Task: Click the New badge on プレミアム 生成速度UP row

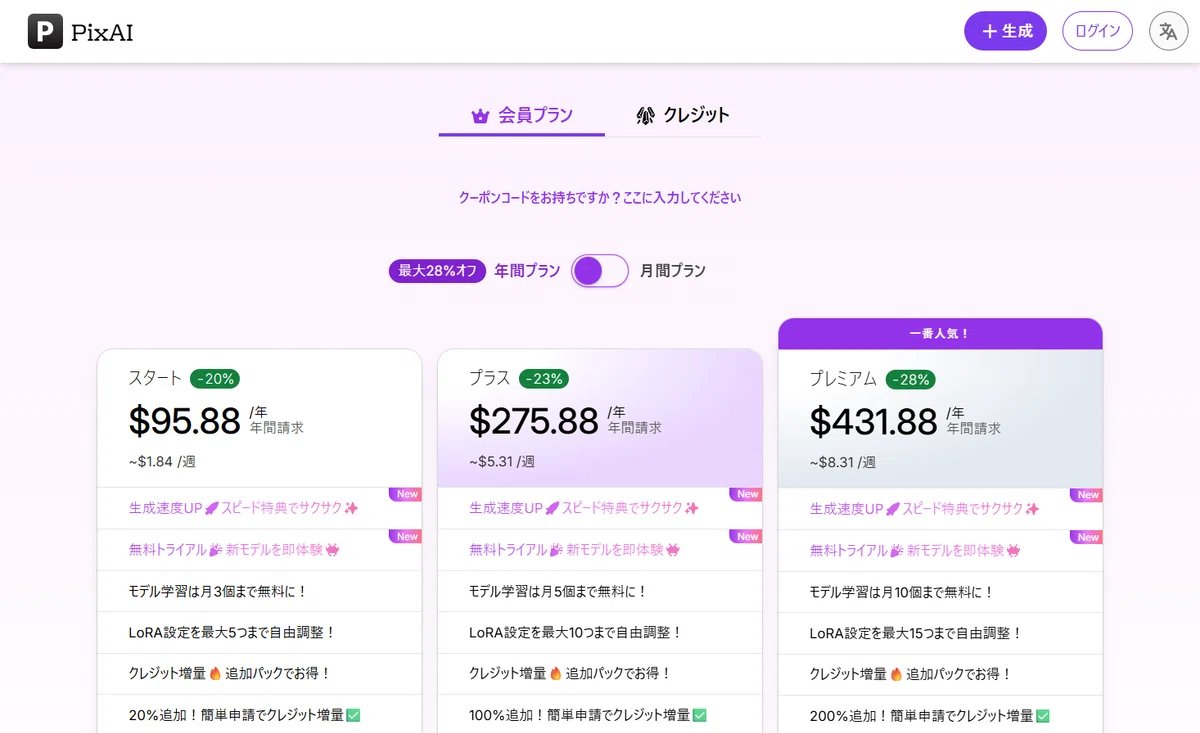Action: click(1087, 494)
